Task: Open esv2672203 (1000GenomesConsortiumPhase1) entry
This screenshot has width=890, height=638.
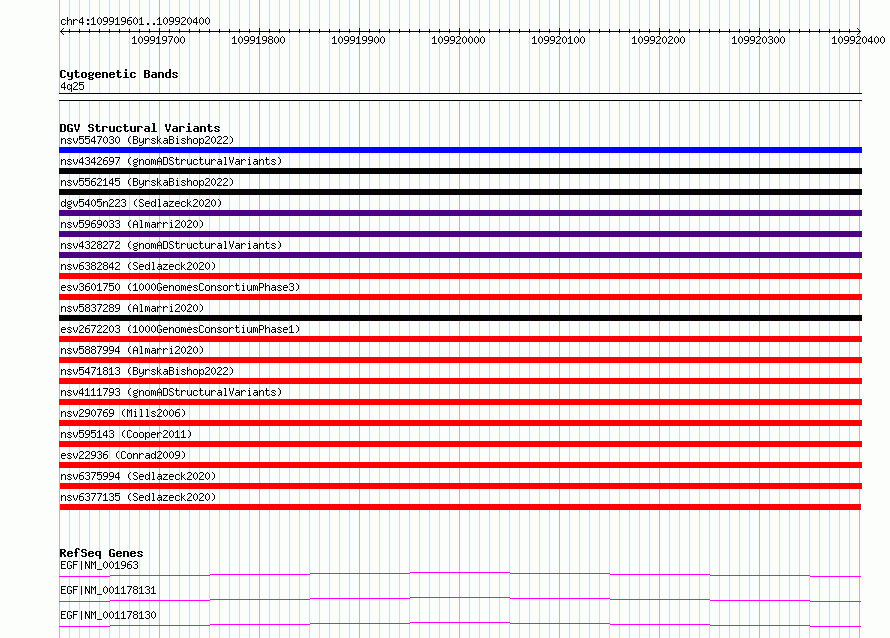Action: (x=180, y=329)
